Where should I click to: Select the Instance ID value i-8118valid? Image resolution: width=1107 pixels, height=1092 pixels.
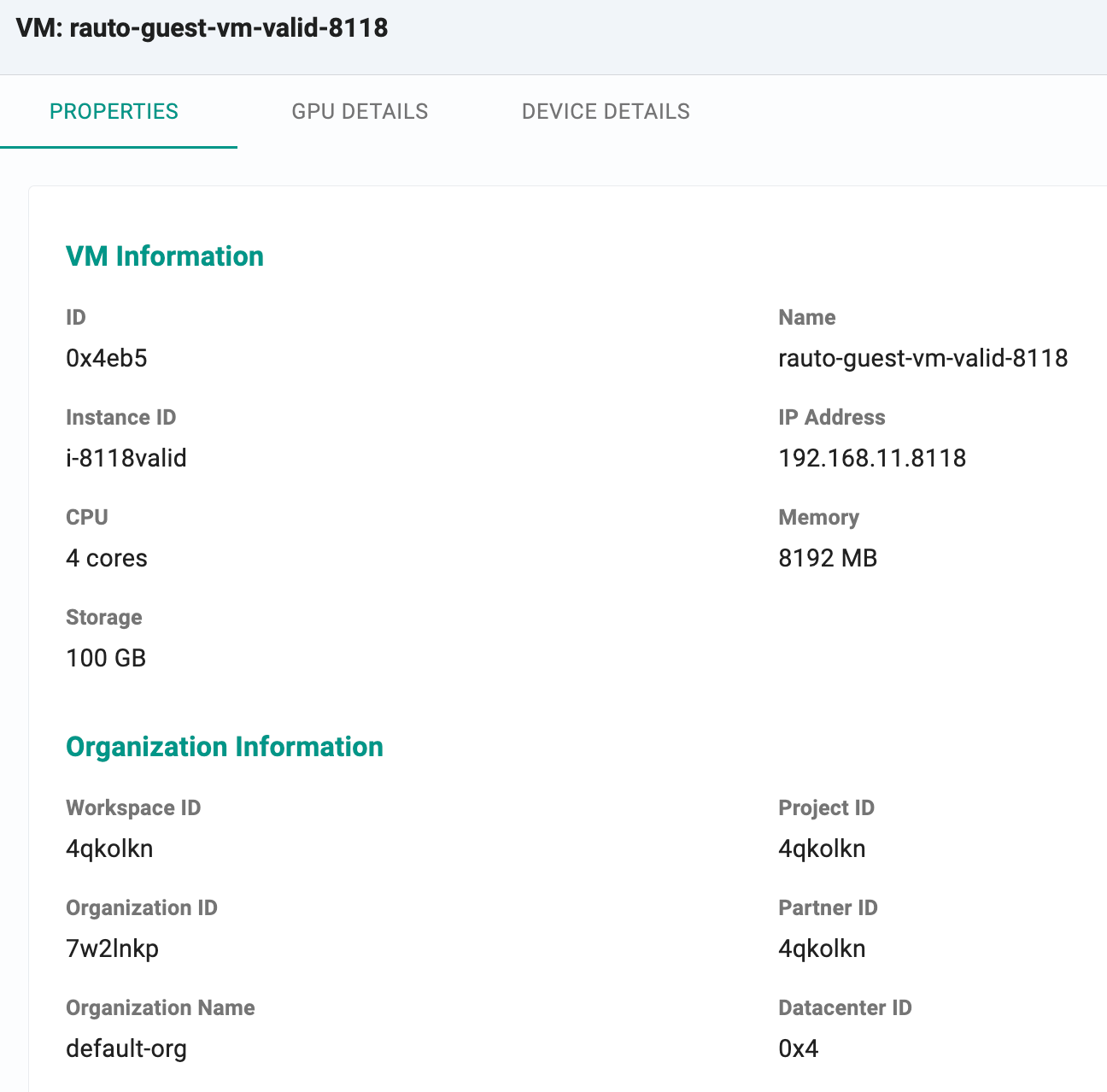126,458
